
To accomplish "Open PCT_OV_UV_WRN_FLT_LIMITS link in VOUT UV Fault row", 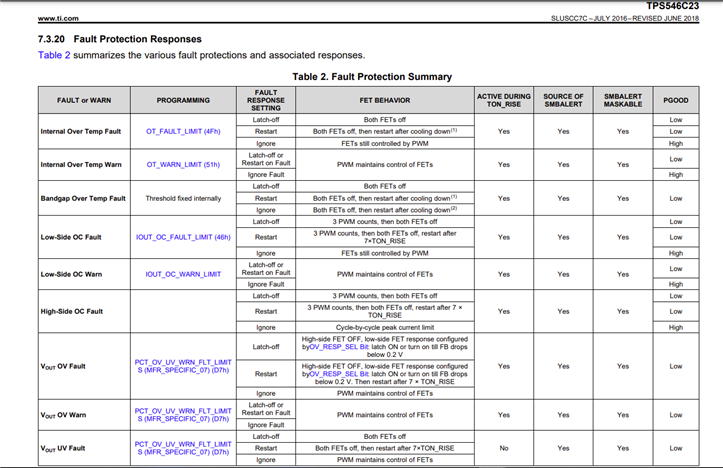I will [183, 448].
